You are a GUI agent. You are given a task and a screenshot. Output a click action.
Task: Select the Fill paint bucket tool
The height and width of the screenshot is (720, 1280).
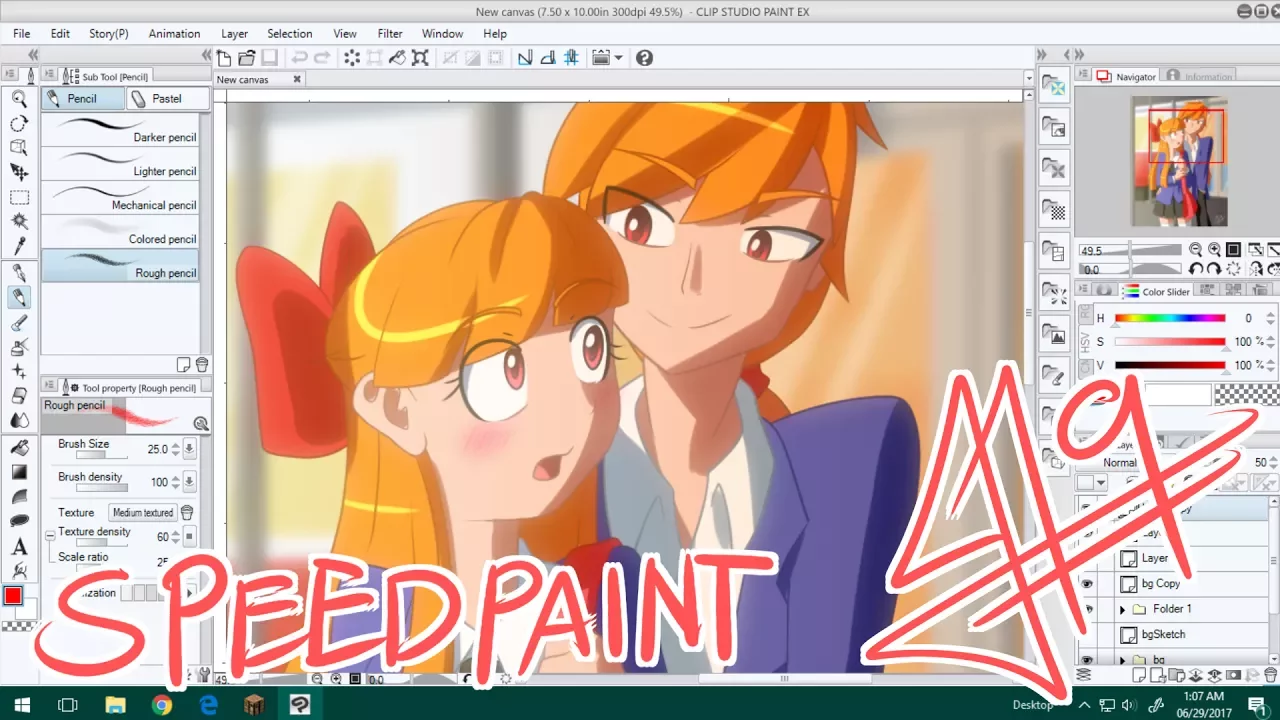coord(19,447)
